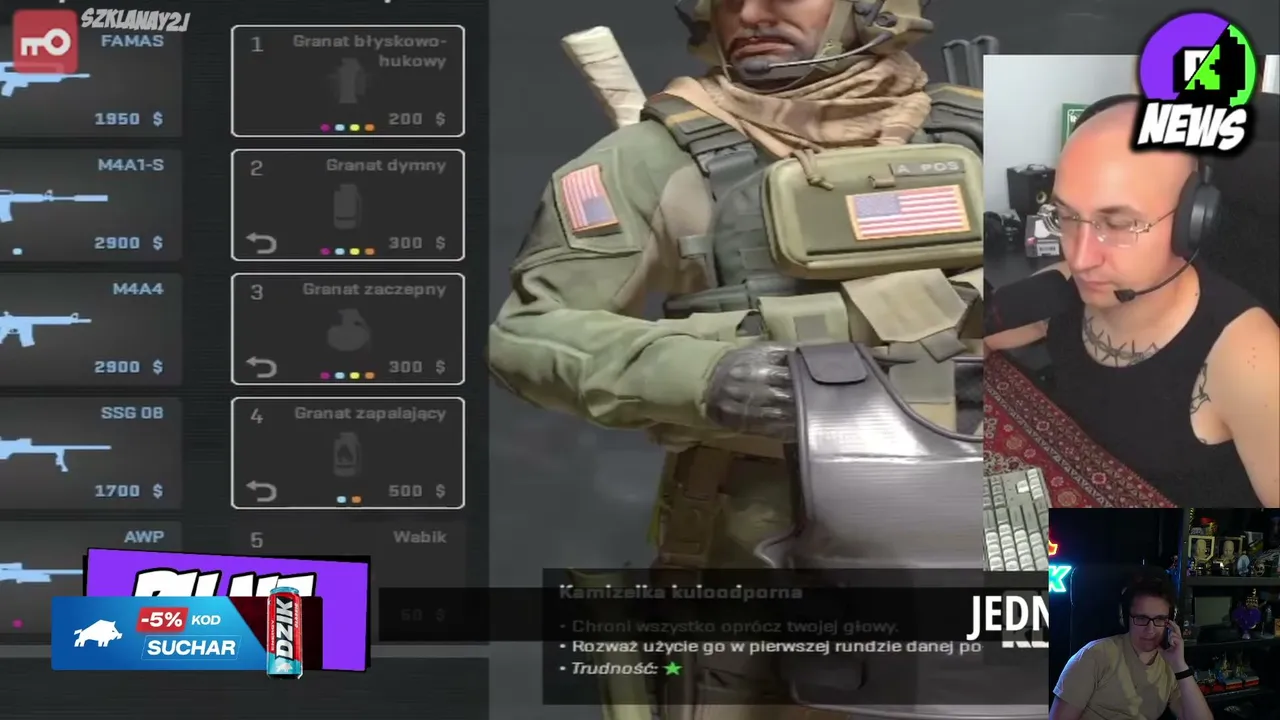Click the red key icon overlay
Image resolution: width=1280 pixels, height=720 pixels.
pyautogui.click(x=45, y=42)
